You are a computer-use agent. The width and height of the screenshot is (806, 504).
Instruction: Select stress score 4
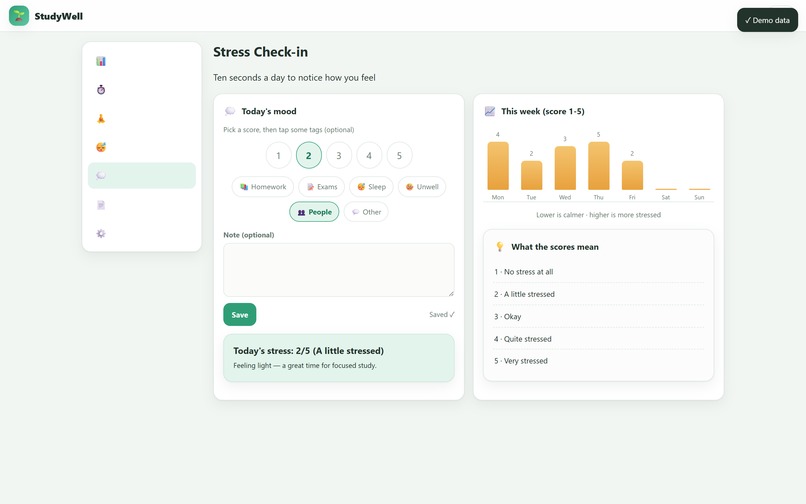click(x=369, y=155)
